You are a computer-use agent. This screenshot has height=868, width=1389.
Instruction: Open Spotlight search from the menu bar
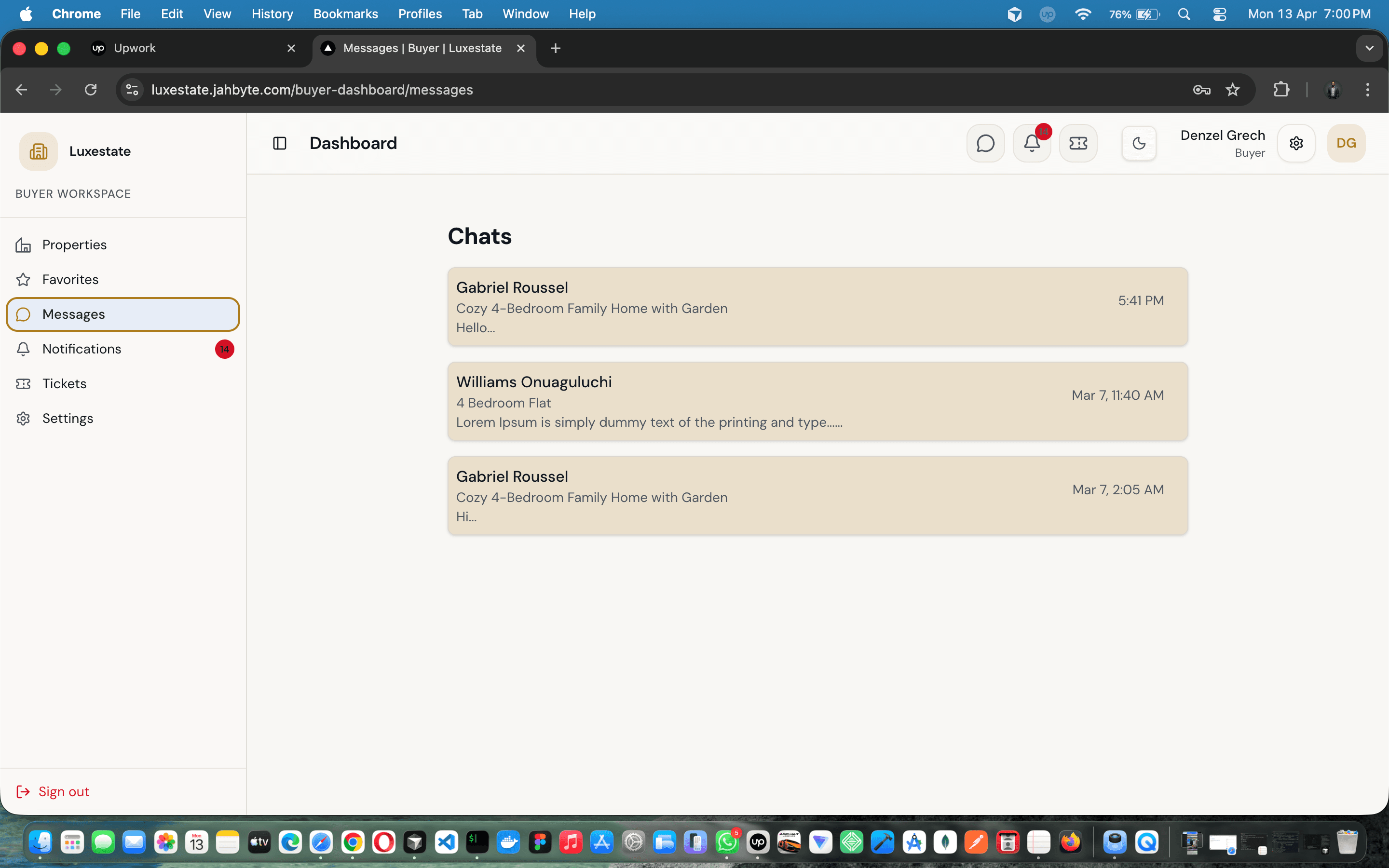click(x=1185, y=14)
